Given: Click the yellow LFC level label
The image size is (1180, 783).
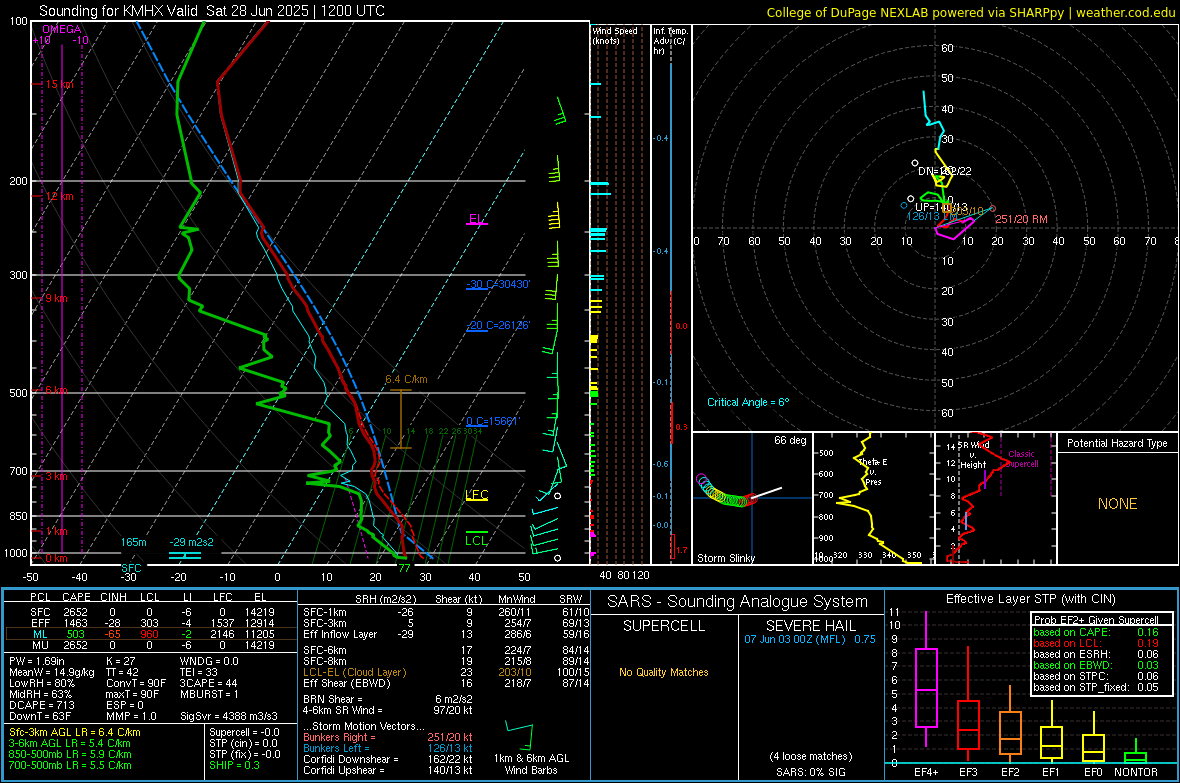Looking at the screenshot, I should click(477, 495).
